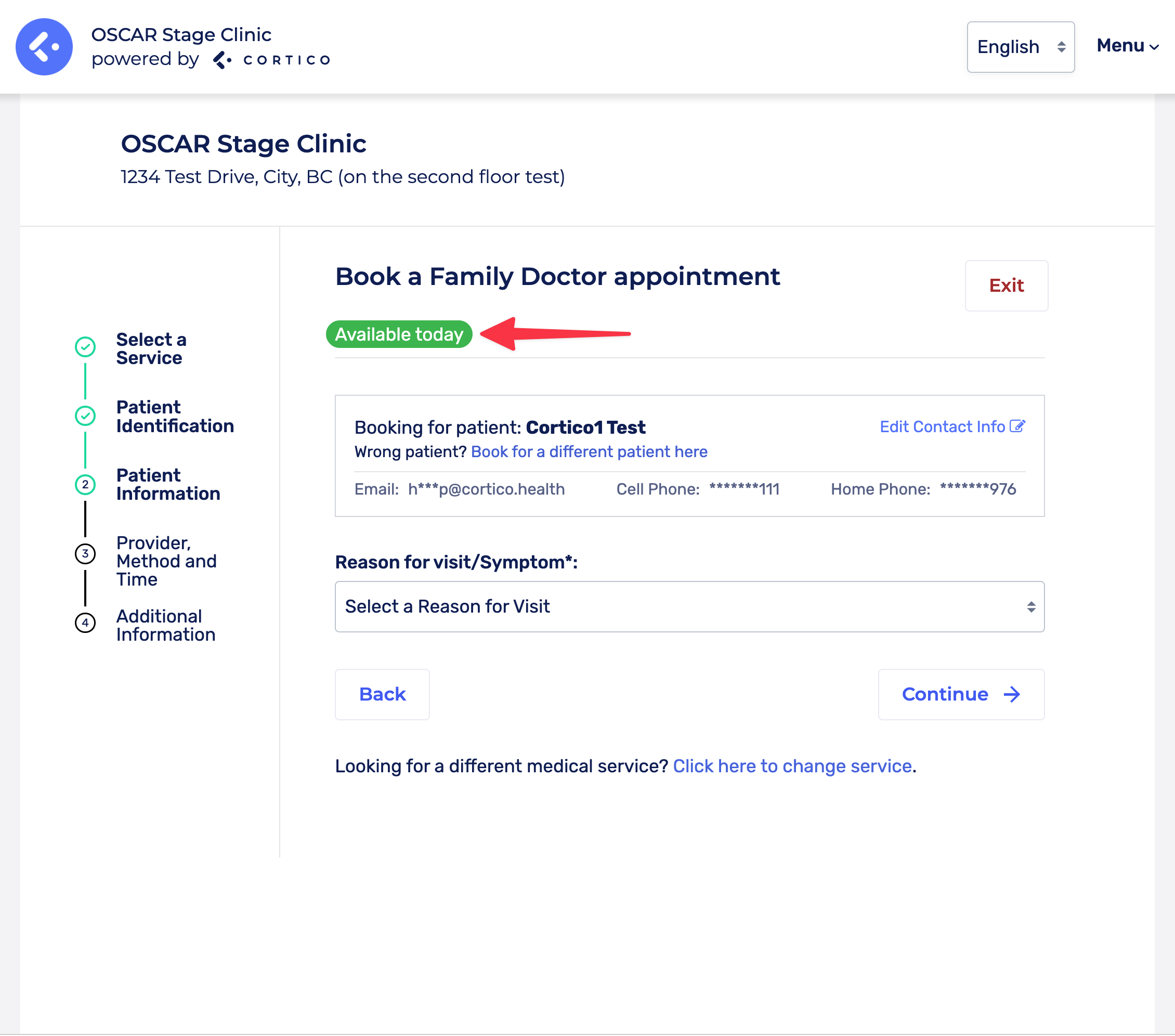Image resolution: width=1175 pixels, height=1036 pixels.
Task: Select the Patient Information step label
Action: (168, 484)
